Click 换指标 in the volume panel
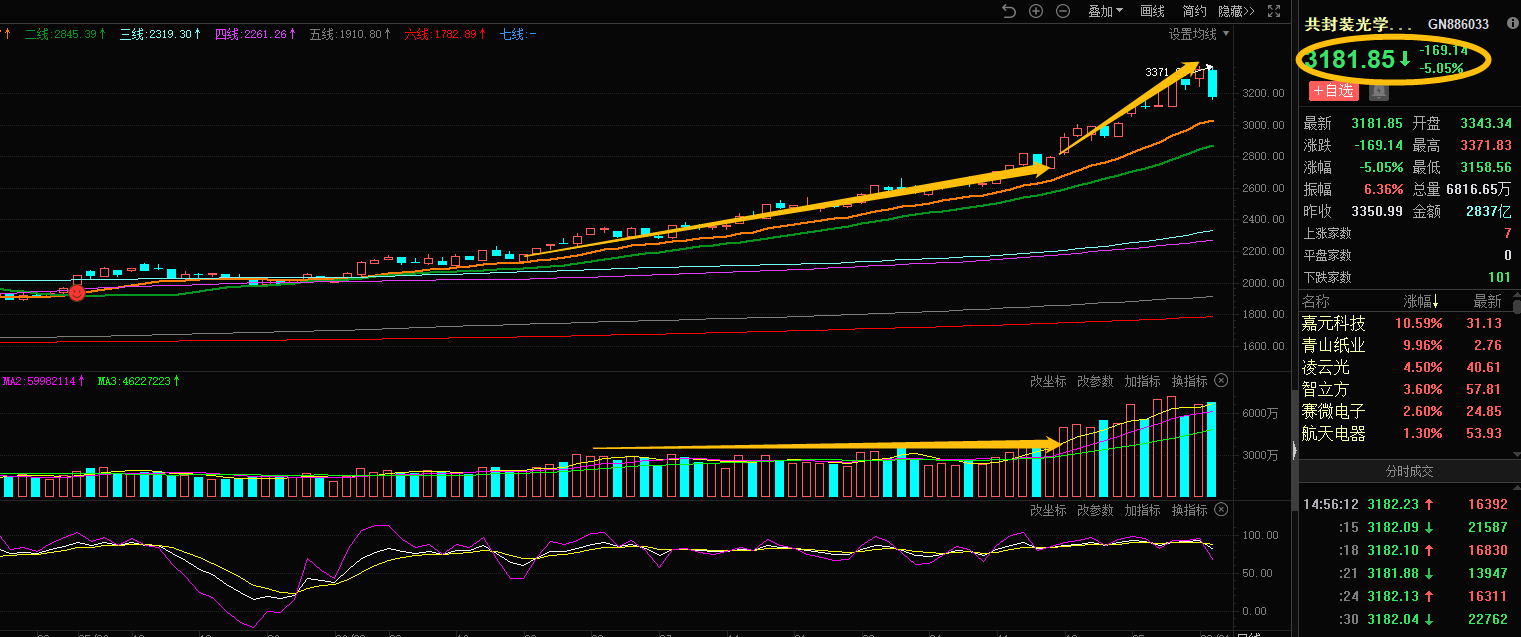Image resolution: width=1521 pixels, height=637 pixels. (x=1189, y=381)
